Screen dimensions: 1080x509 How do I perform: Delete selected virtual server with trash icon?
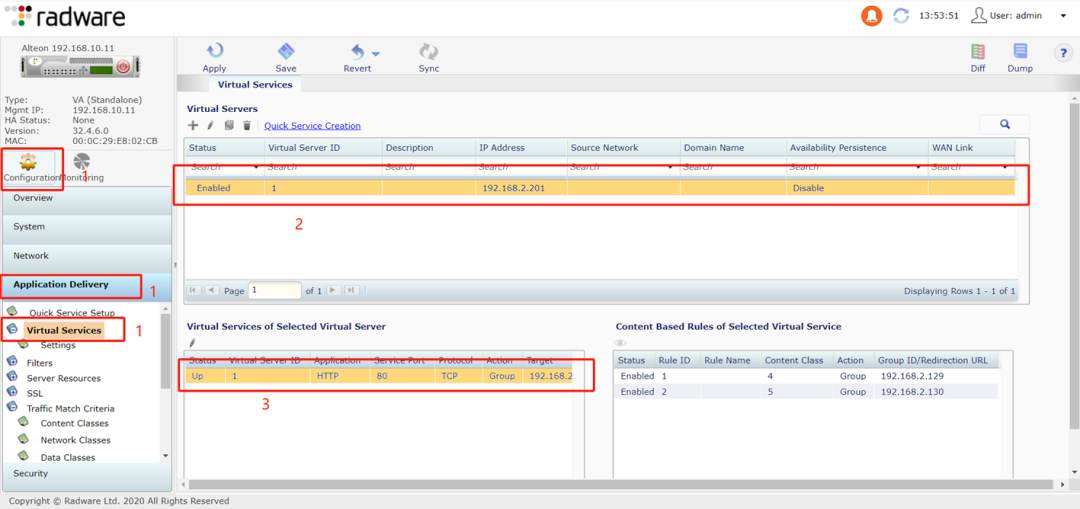click(x=247, y=126)
